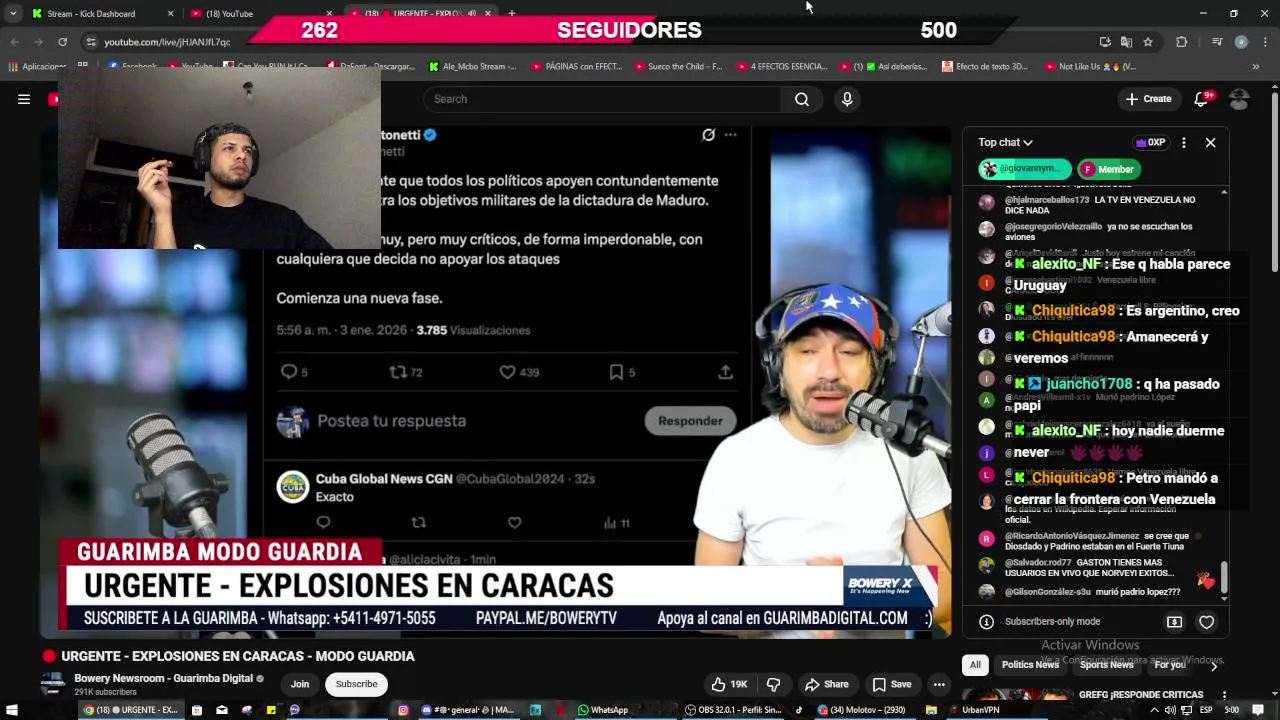The image size is (1280, 720).
Task: Open a new browser tab
Action: point(512,13)
